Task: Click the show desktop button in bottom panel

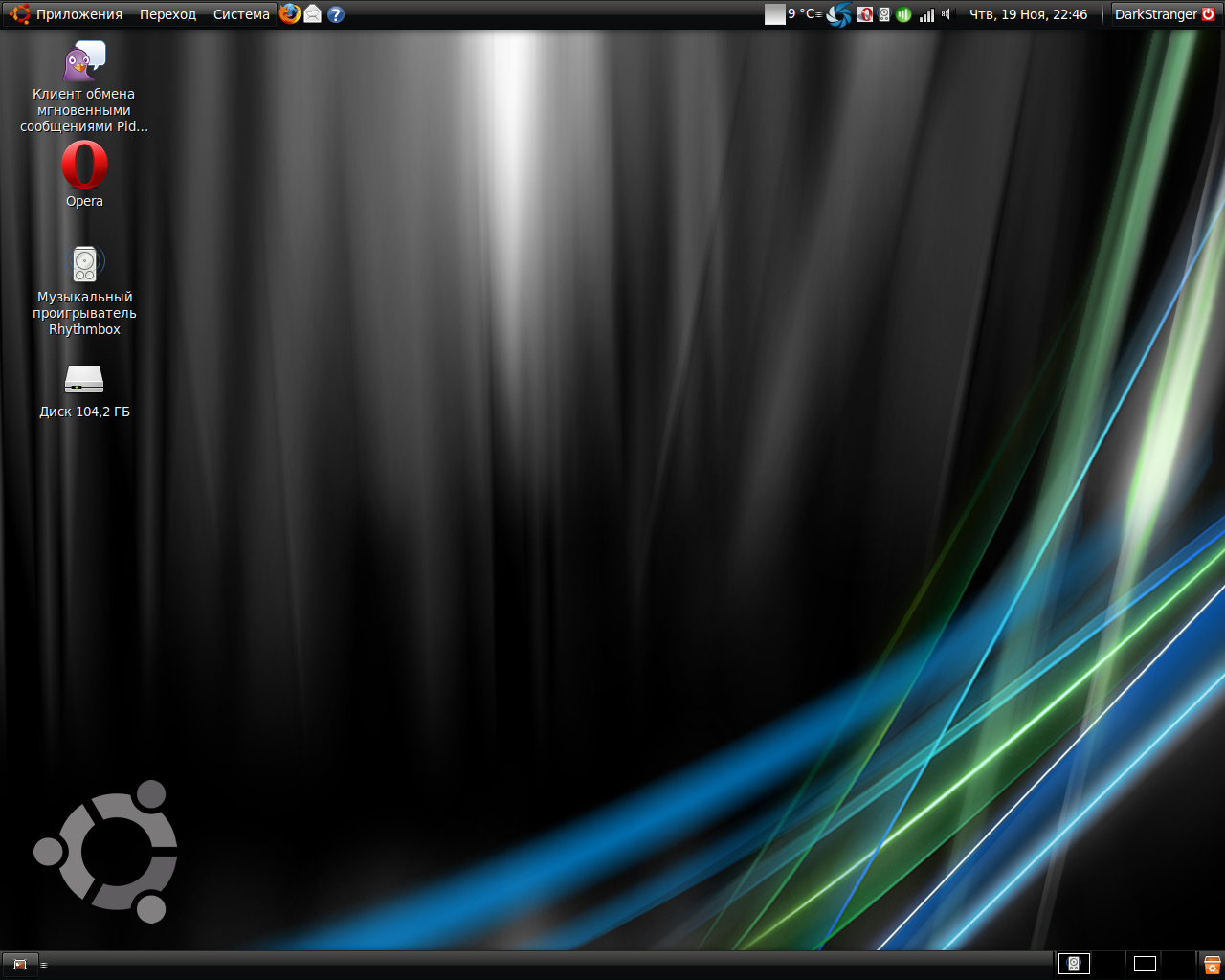Action: [x=20, y=964]
